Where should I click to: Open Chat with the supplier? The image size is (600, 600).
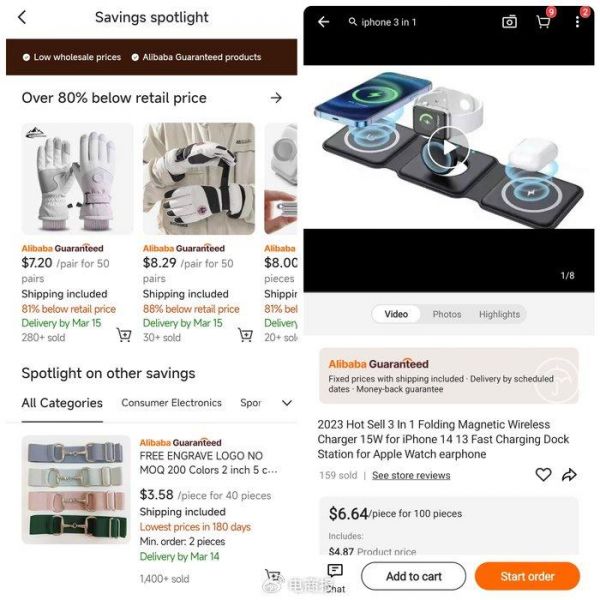tap(336, 578)
